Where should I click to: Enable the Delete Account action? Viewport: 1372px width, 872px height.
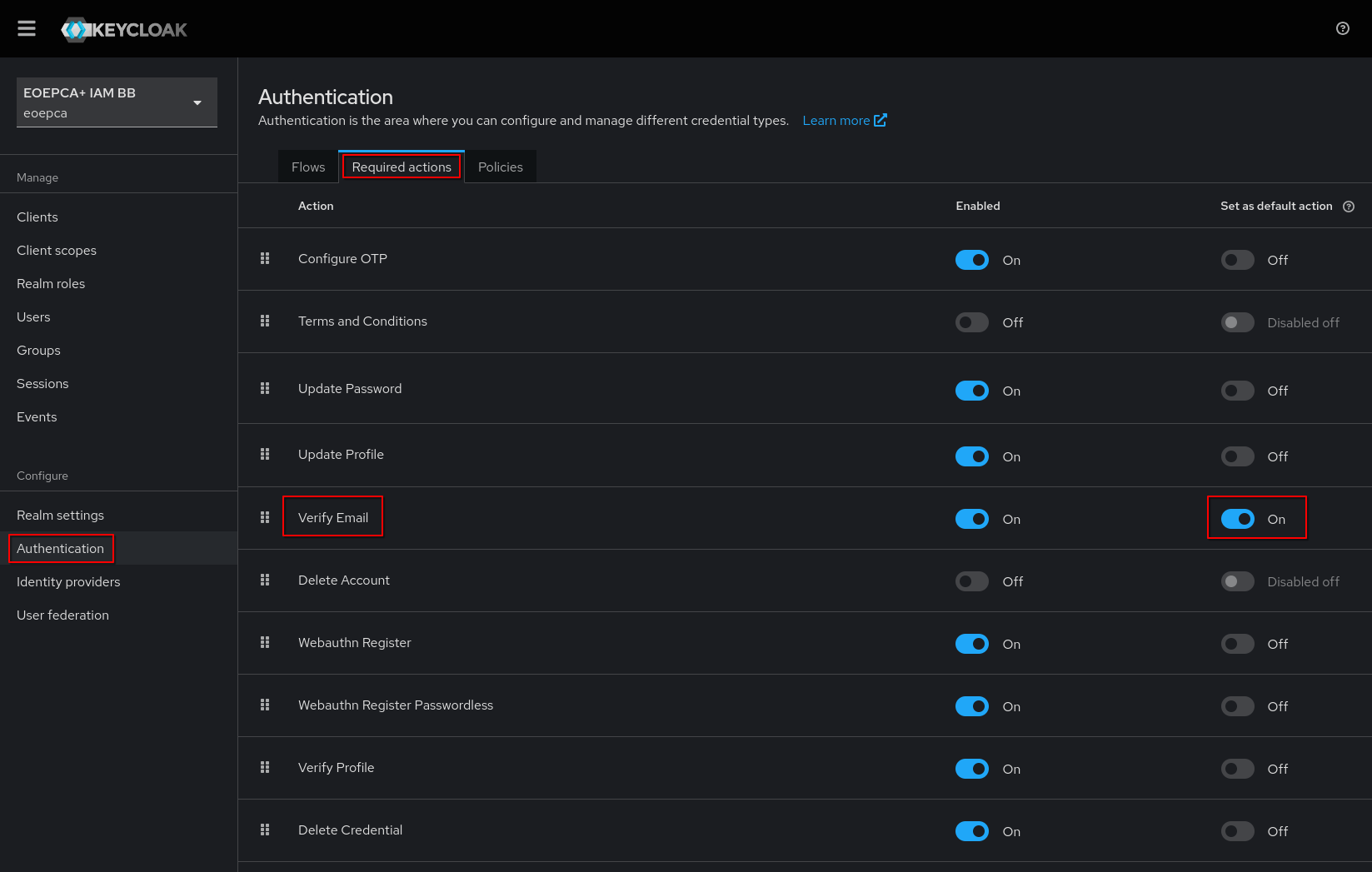971,581
